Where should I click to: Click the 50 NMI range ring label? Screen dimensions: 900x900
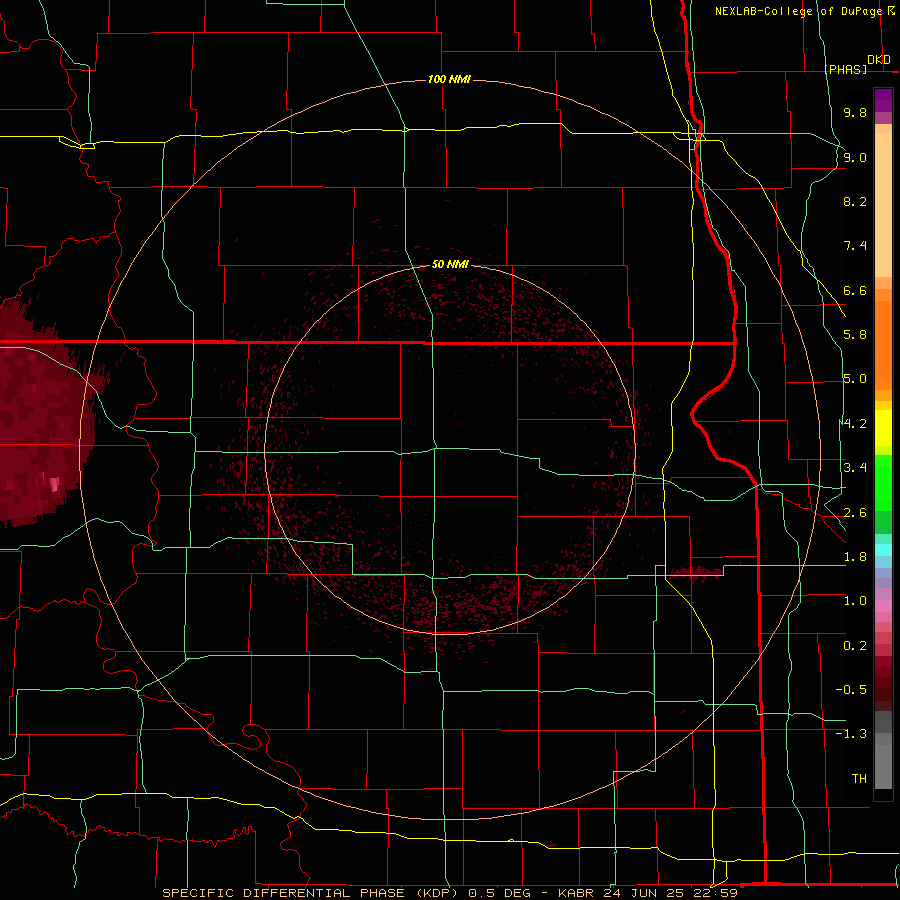[450, 264]
